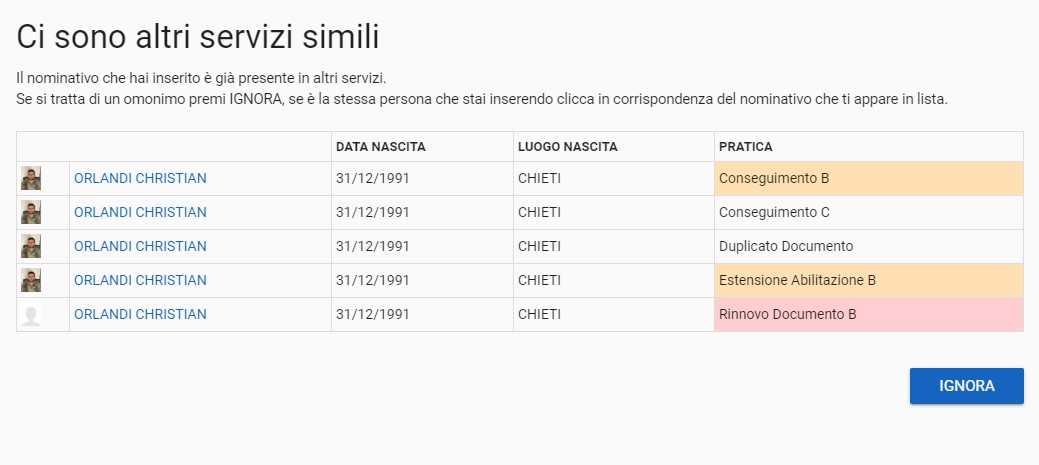Select the orange Conseguimento B cell
Screen dimensions: 1039x465
tap(868, 179)
